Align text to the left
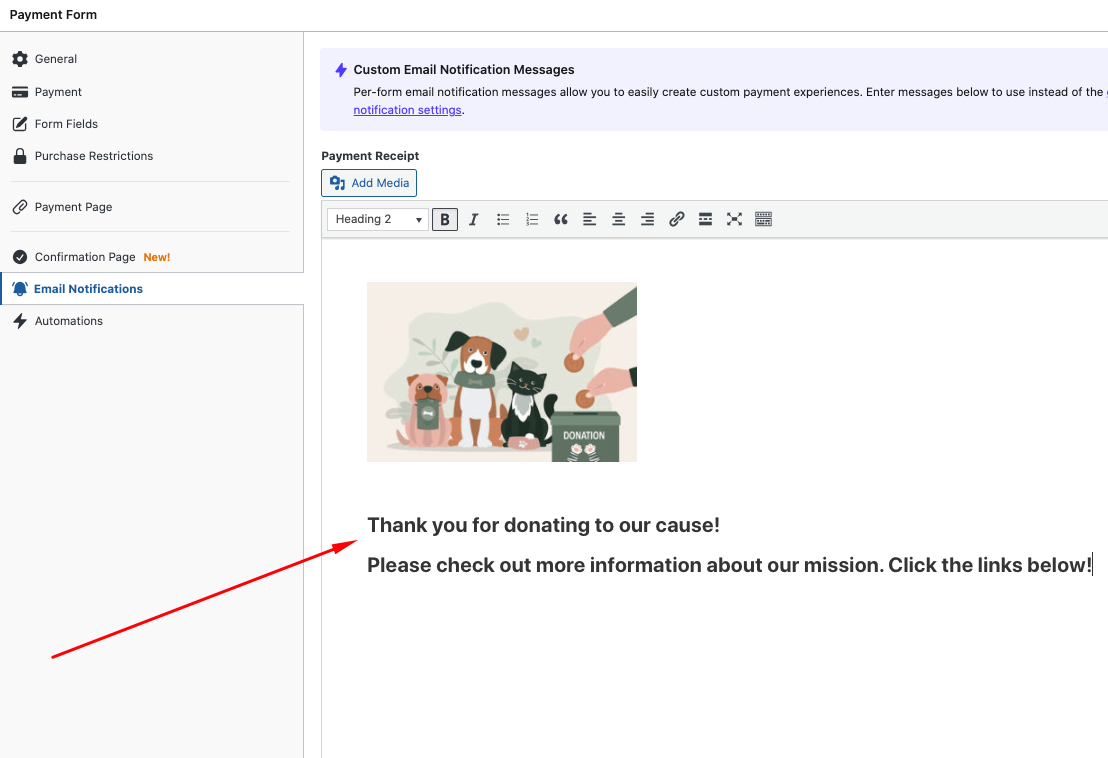Screen dimensions: 1108x758 [590, 219]
